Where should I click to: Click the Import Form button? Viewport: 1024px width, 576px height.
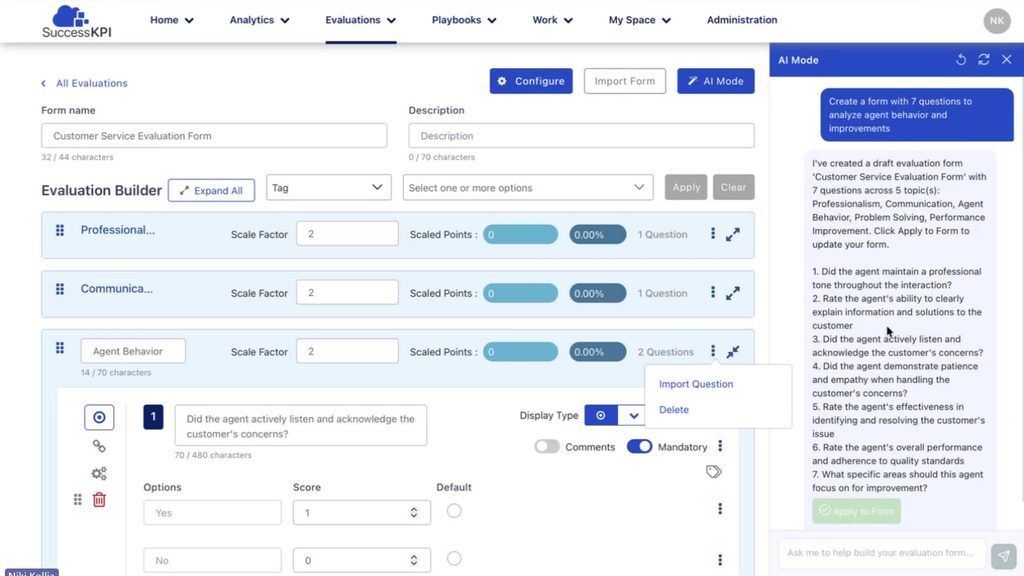coord(624,81)
